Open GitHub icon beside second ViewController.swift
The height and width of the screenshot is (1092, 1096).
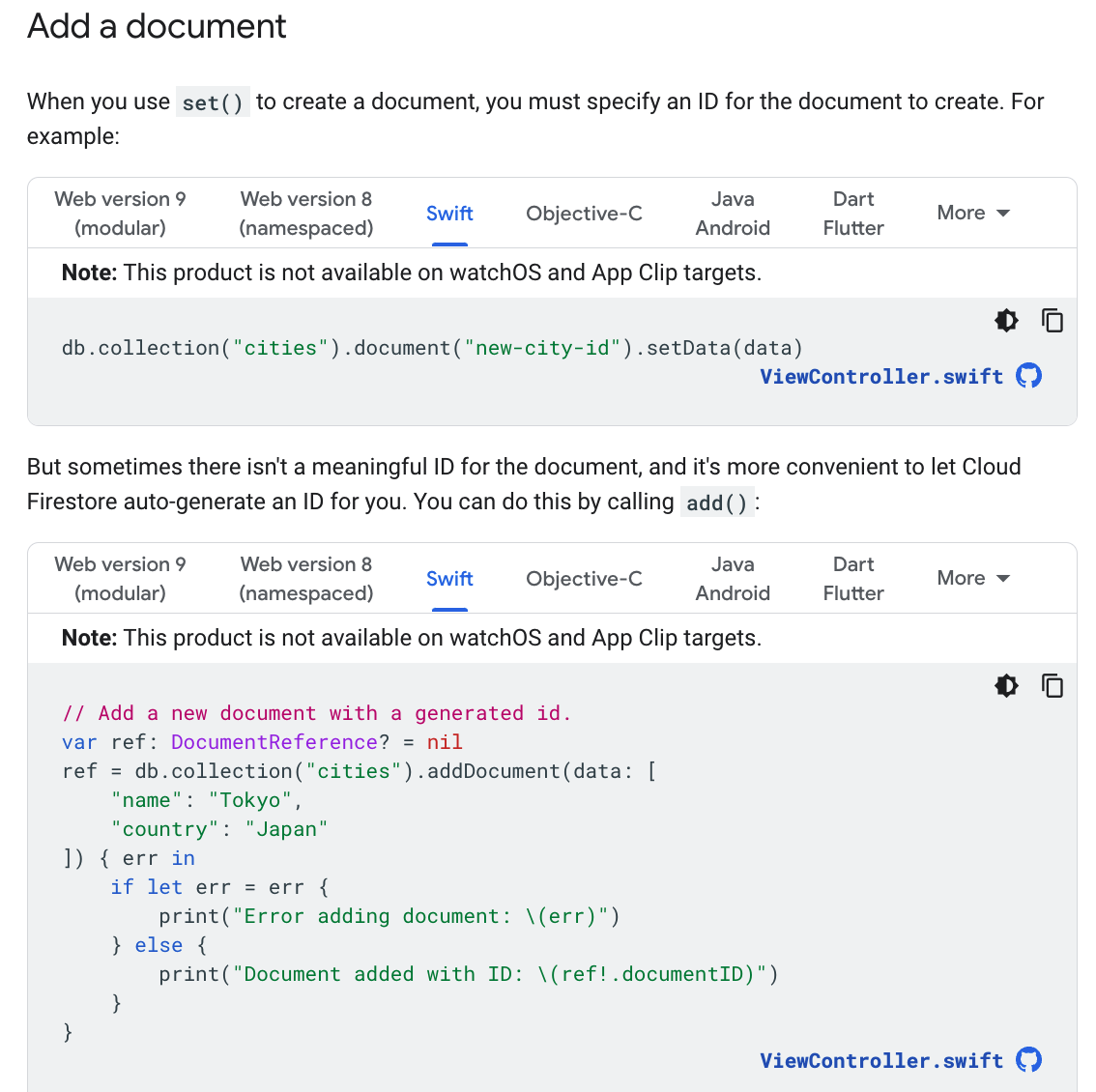point(1029,1060)
